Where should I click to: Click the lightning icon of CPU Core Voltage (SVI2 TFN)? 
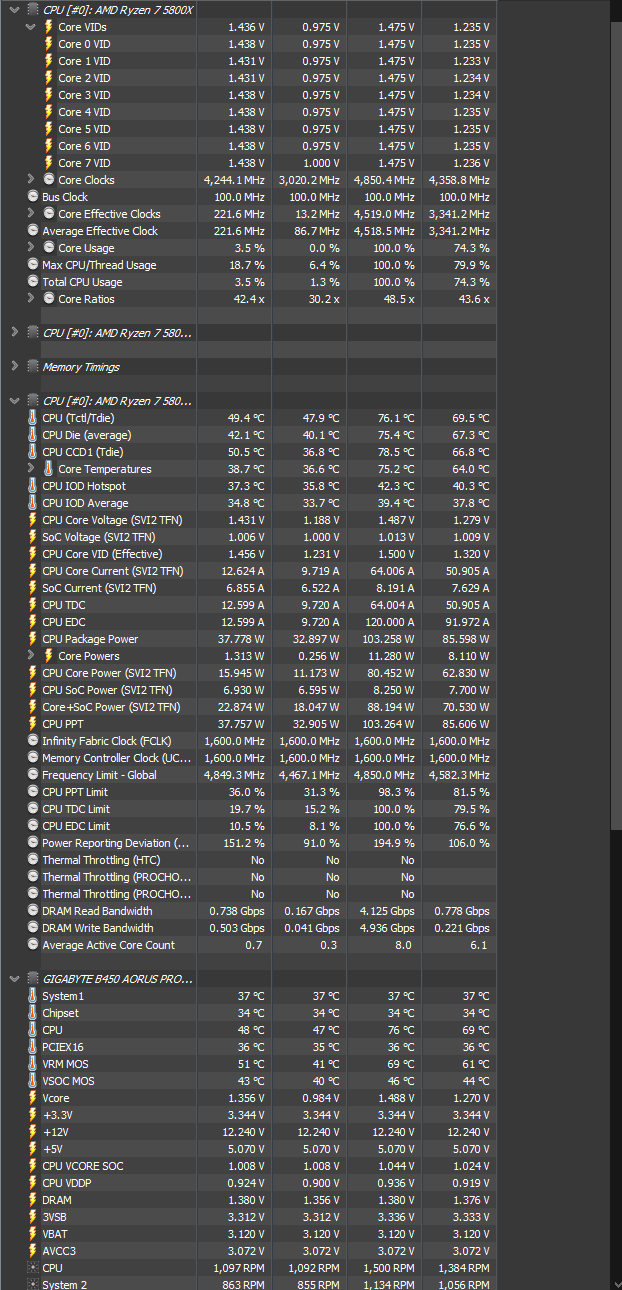click(33, 520)
